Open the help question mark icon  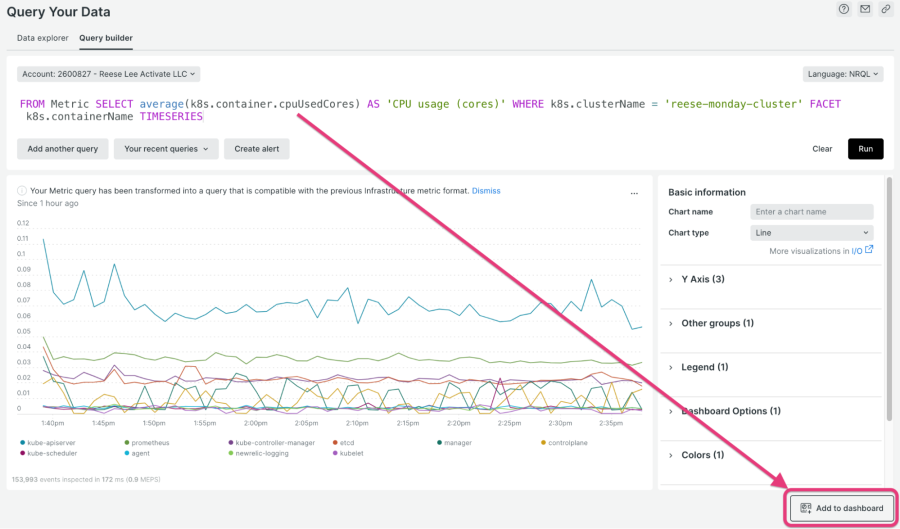click(x=844, y=10)
